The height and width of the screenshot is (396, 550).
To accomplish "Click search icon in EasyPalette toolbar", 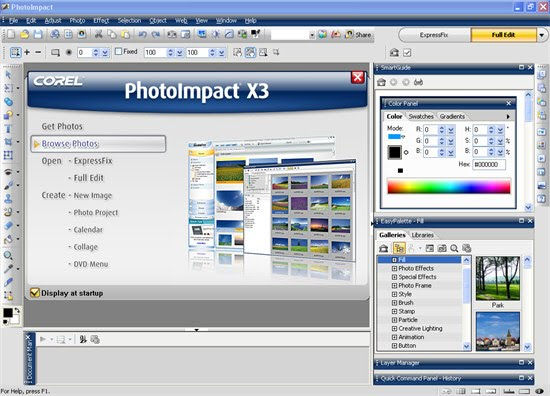I will pyautogui.click(x=454, y=248).
